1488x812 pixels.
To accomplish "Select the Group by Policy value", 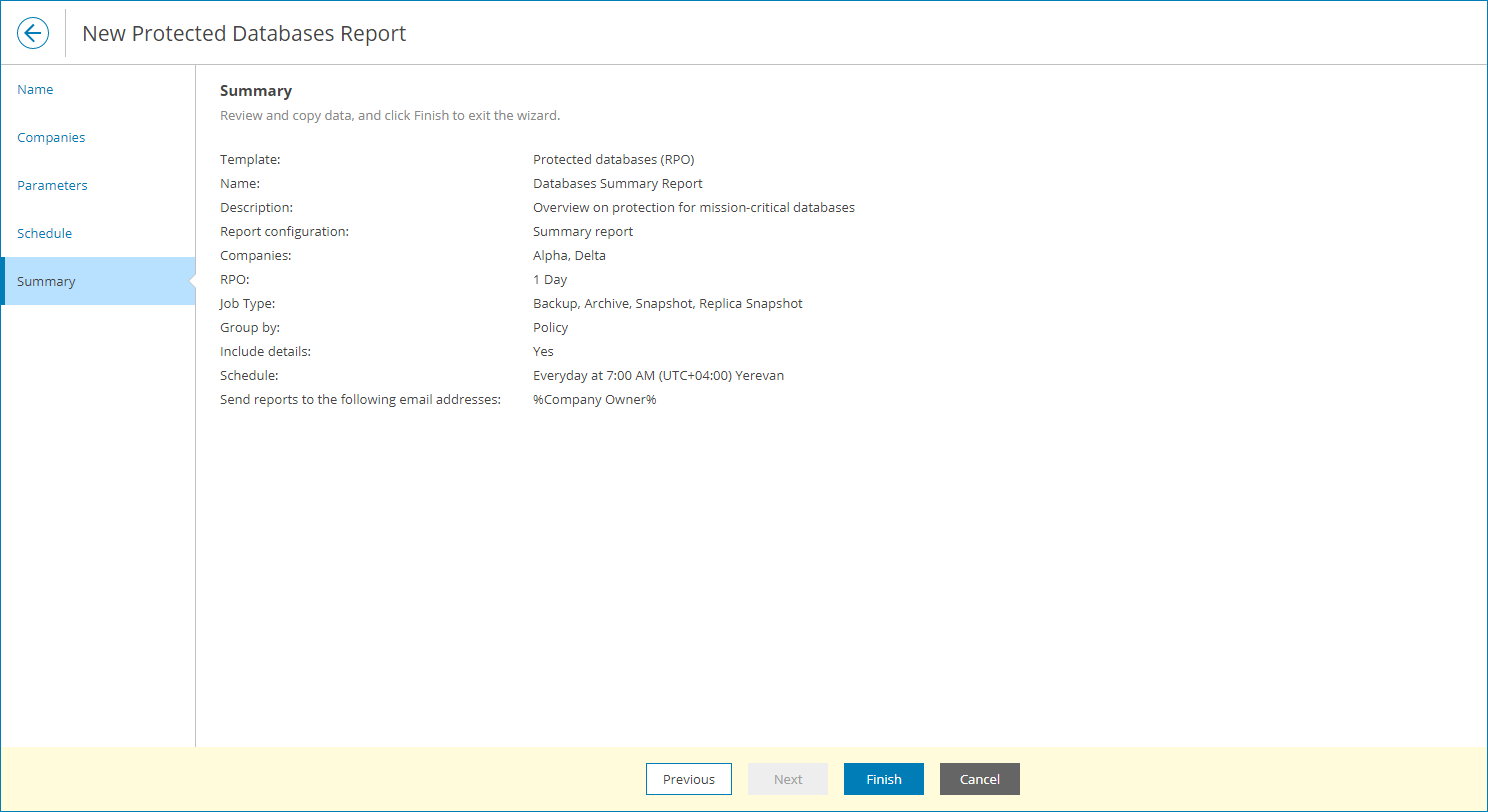I will 550,327.
